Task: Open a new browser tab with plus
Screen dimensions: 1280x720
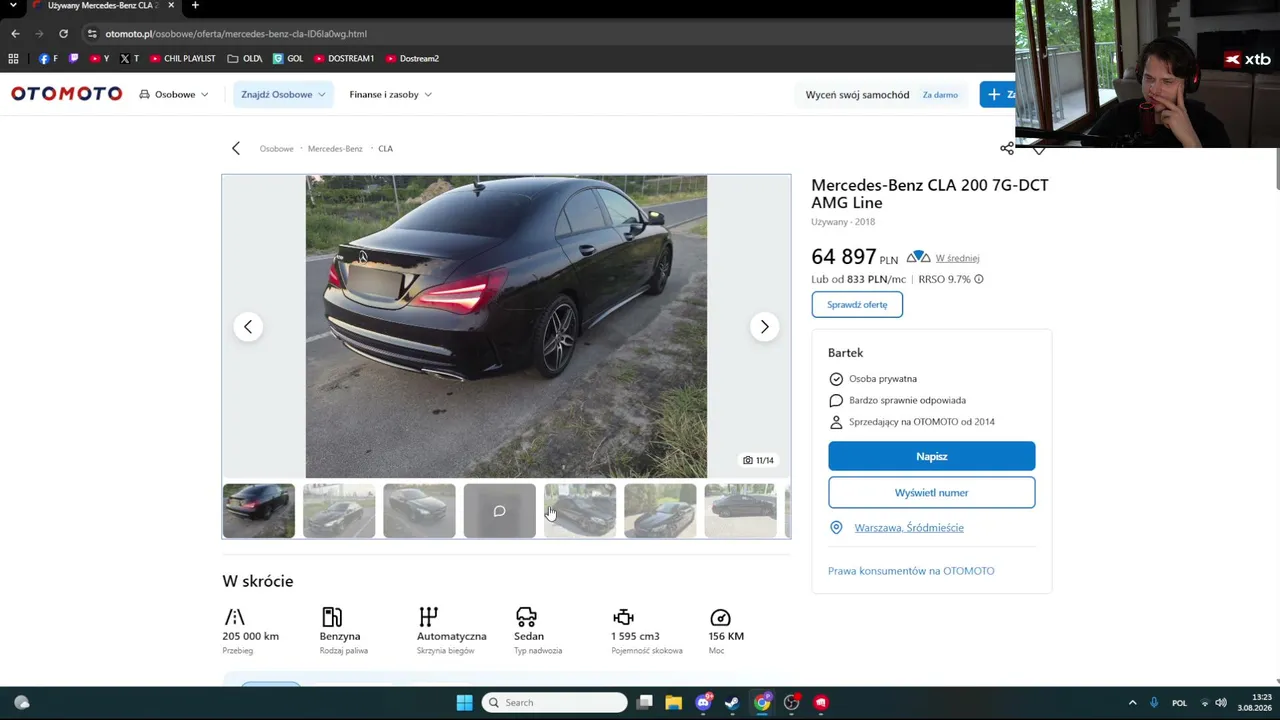Action: [195, 6]
